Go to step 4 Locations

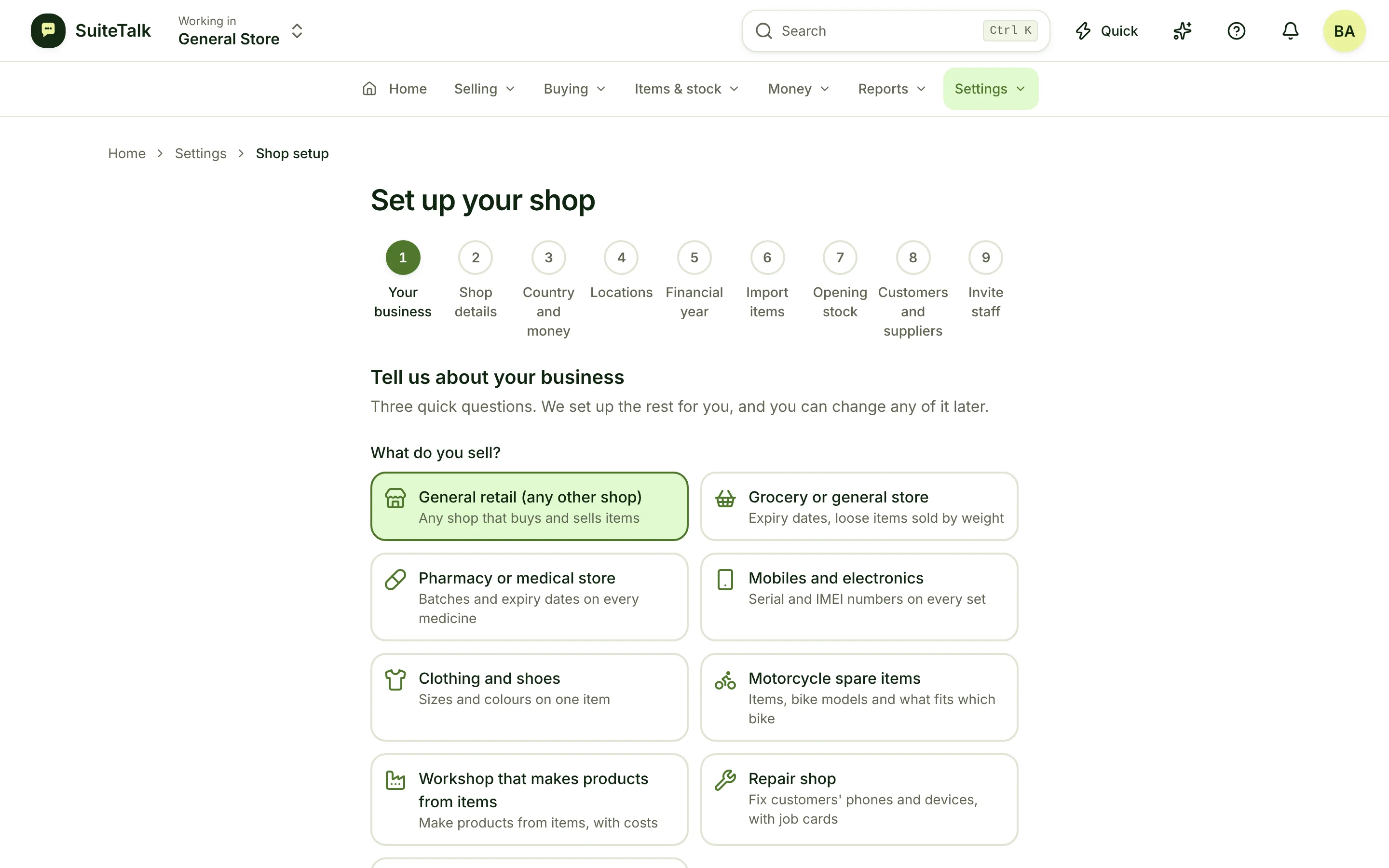point(622,271)
